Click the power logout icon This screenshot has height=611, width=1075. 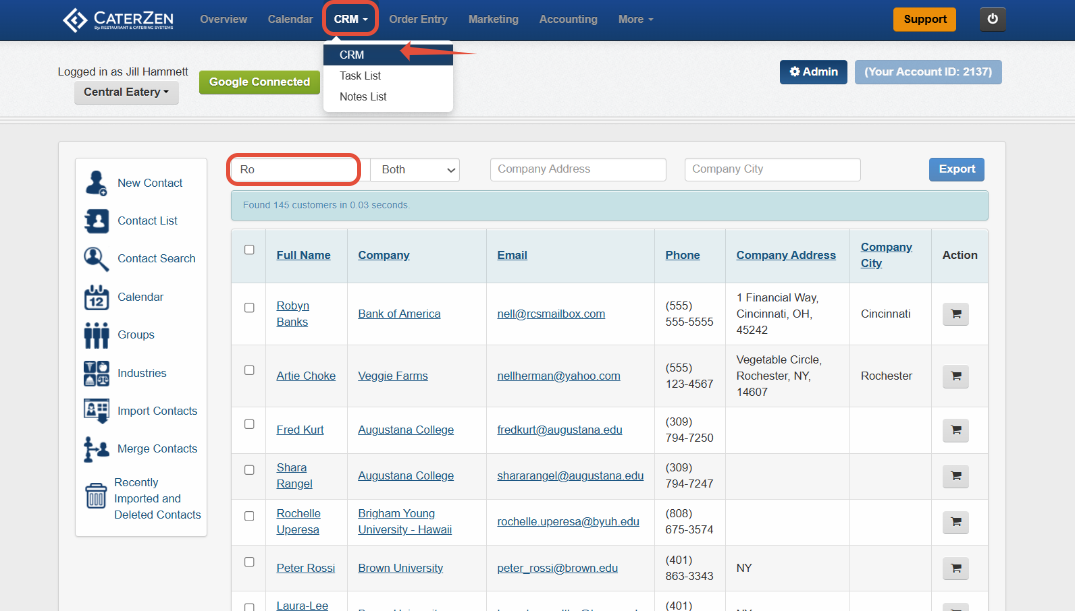pyautogui.click(x=993, y=19)
